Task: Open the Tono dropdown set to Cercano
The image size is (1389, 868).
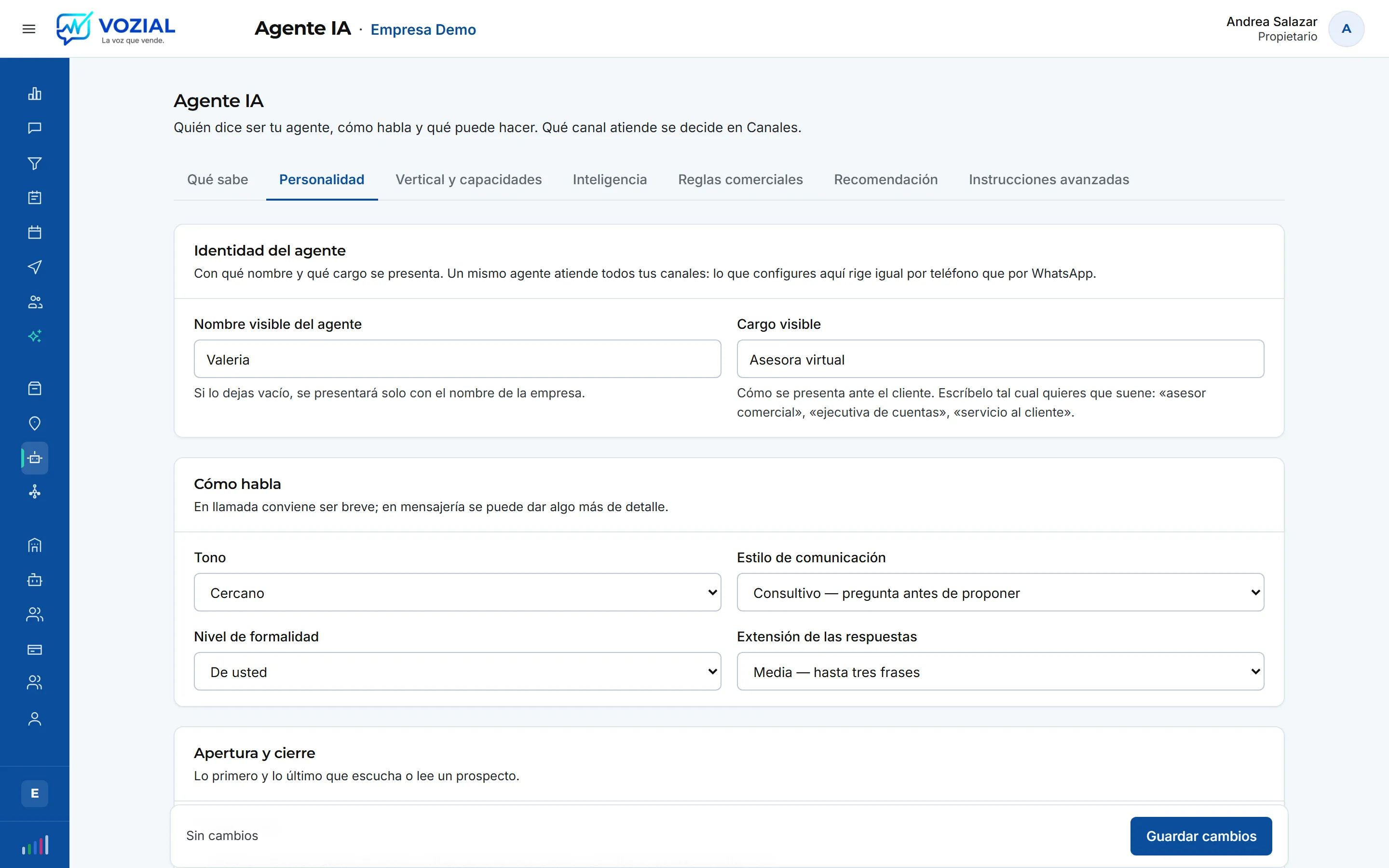Action: (457, 593)
